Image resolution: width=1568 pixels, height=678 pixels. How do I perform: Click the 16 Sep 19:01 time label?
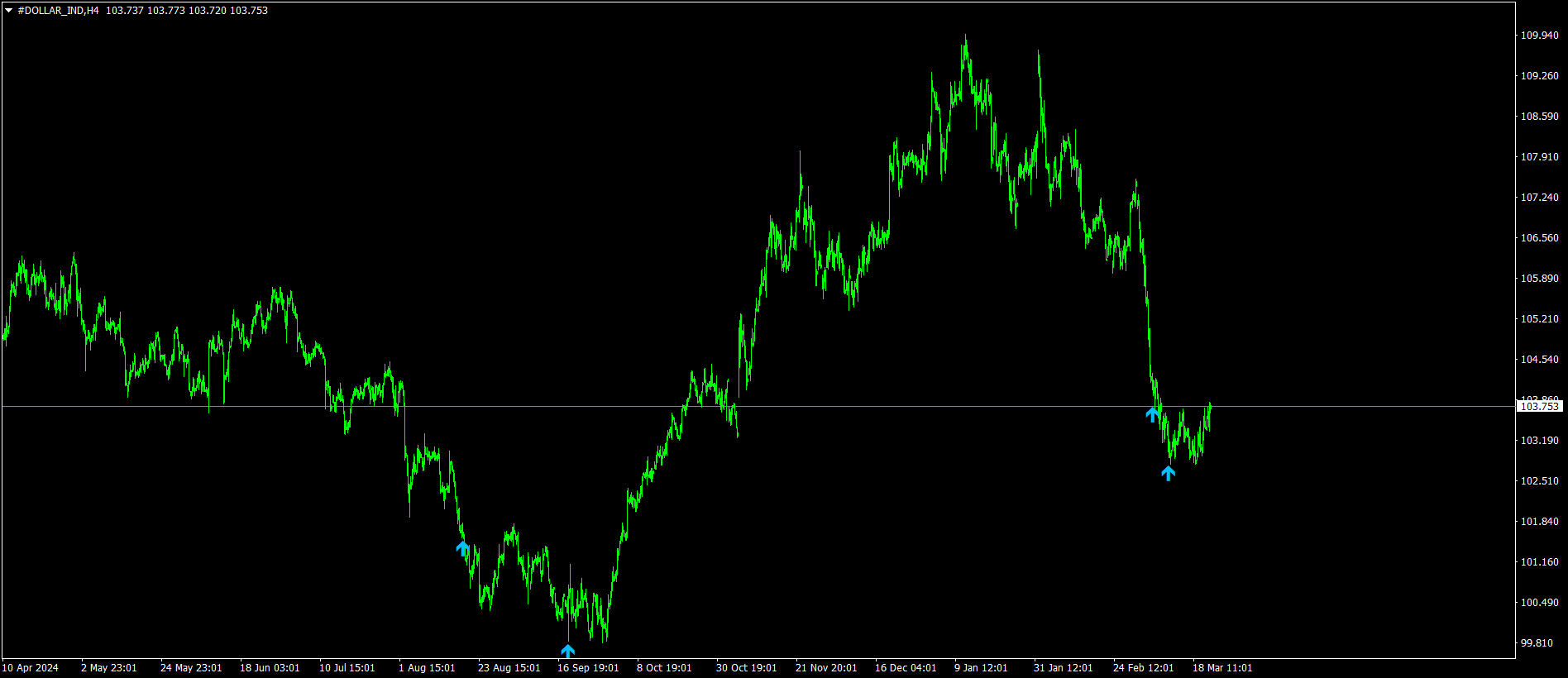pyautogui.click(x=588, y=668)
